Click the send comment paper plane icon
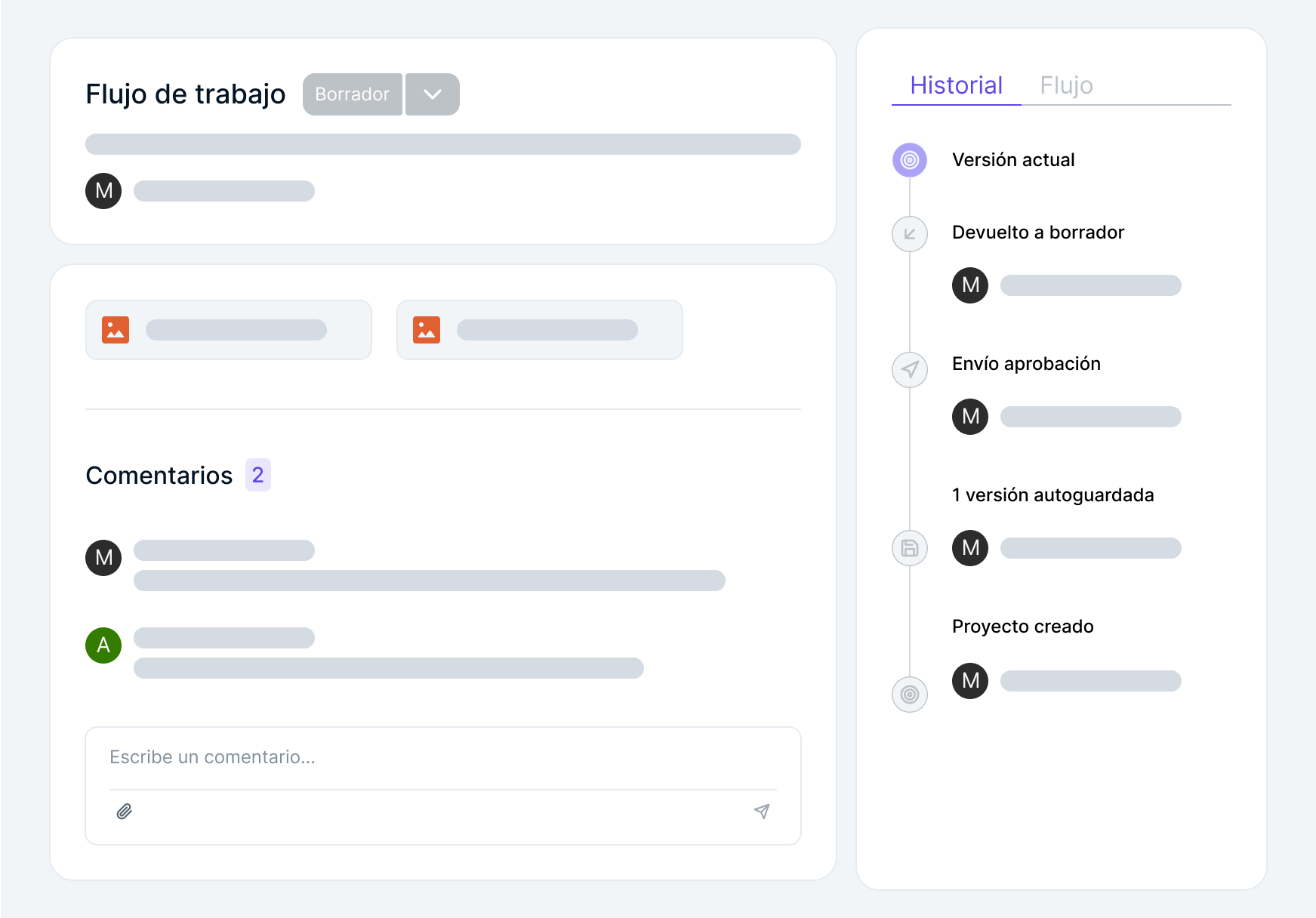1316x918 pixels. [x=762, y=812]
